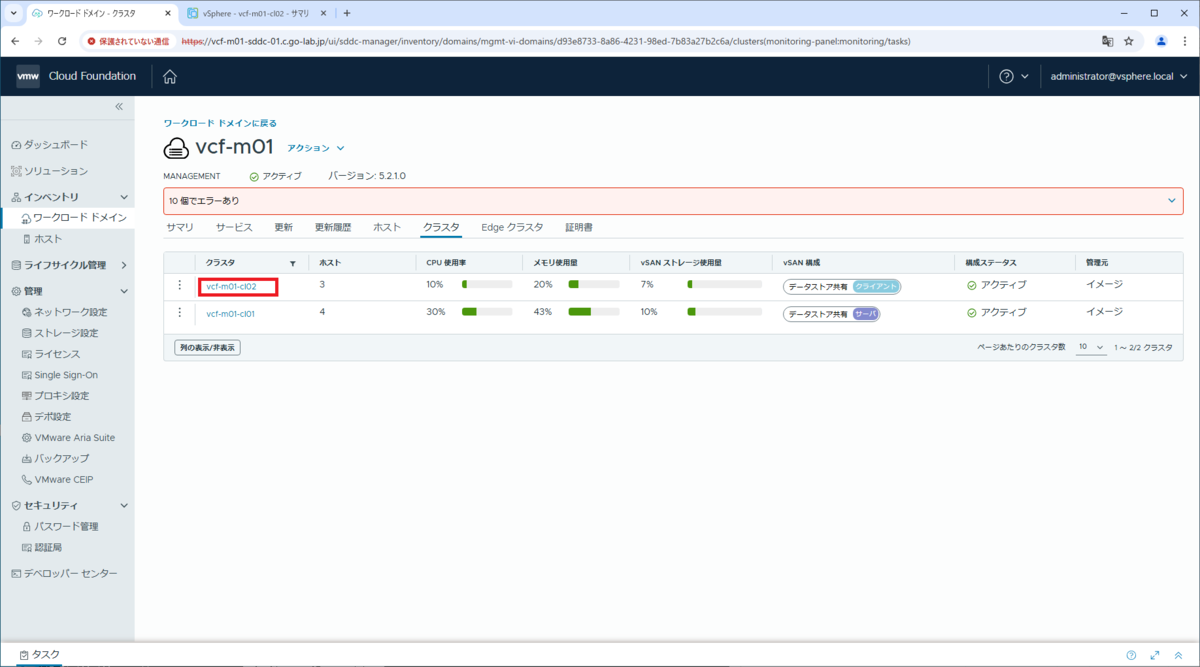Select ワークロード ドメイン in the sidebar
The image size is (1200, 667).
[x=73, y=217]
